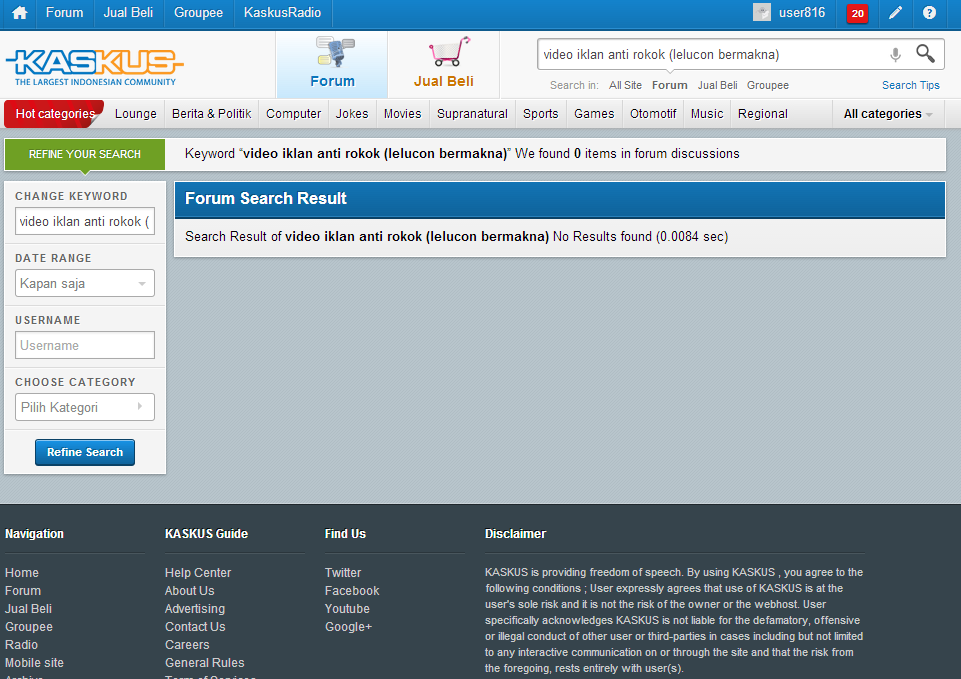Click the home icon in top bar
This screenshot has width=961, height=679.
[x=19, y=13]
